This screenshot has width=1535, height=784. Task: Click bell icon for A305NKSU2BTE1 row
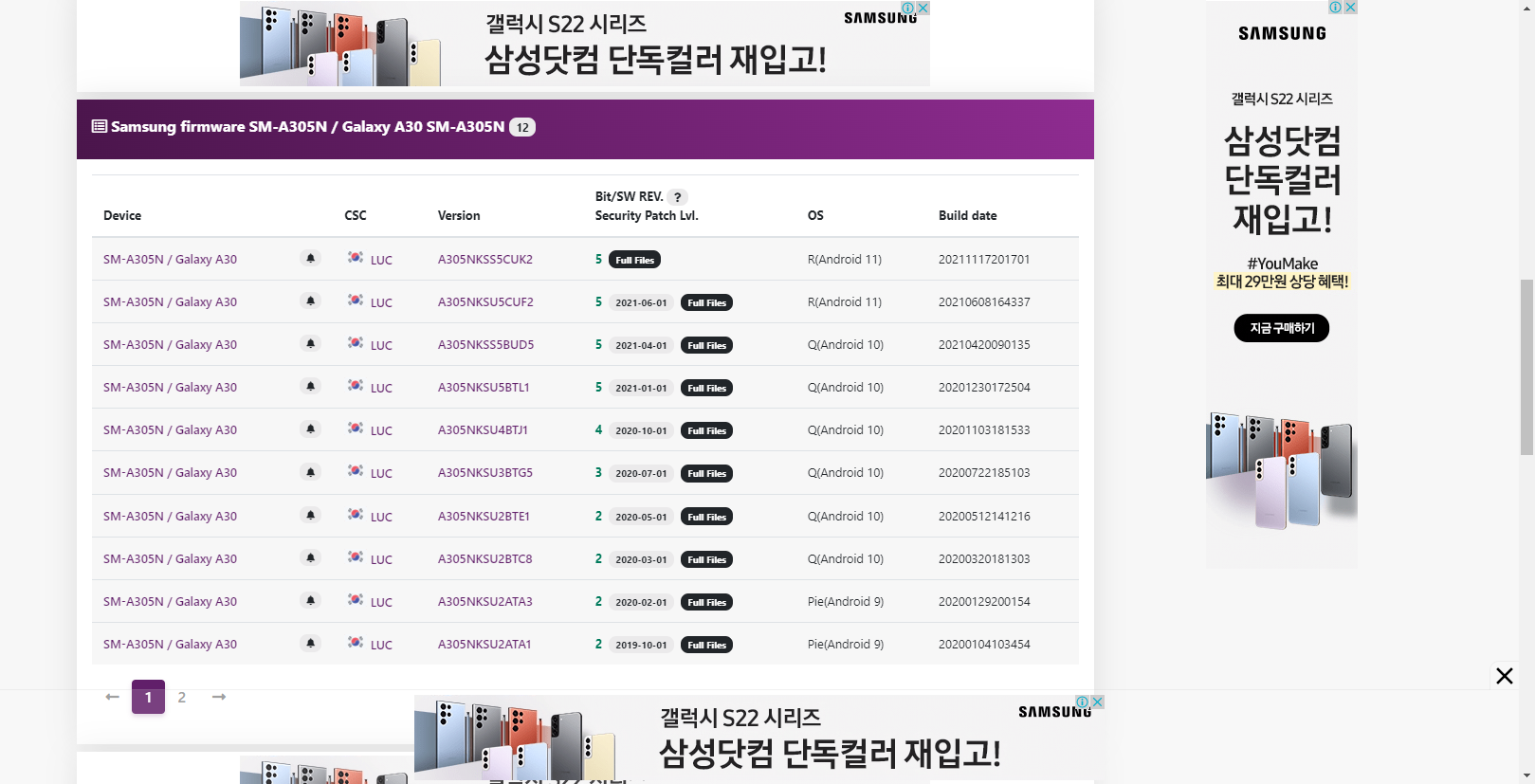coord(310,515)
